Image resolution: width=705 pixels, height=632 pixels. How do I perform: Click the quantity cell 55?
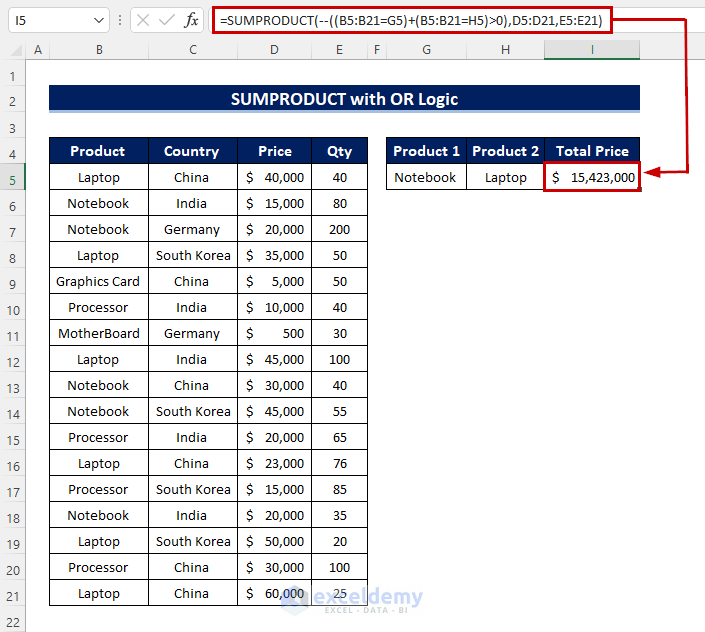(339, 411)
